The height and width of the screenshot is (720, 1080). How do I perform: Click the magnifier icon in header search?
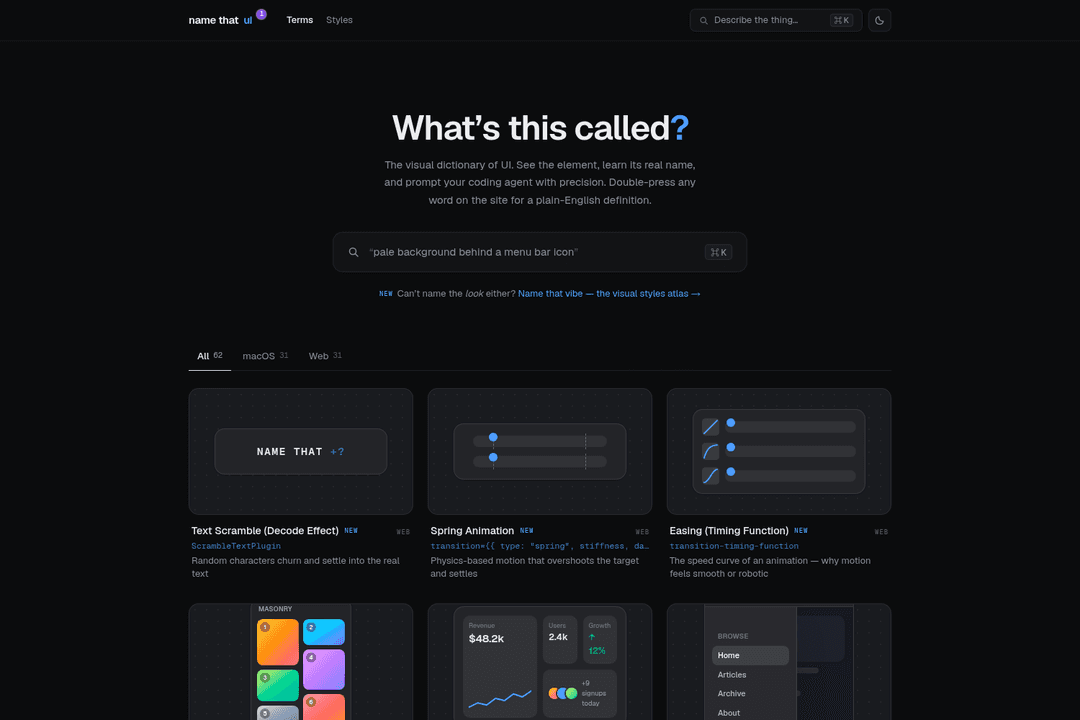(703, 21)
